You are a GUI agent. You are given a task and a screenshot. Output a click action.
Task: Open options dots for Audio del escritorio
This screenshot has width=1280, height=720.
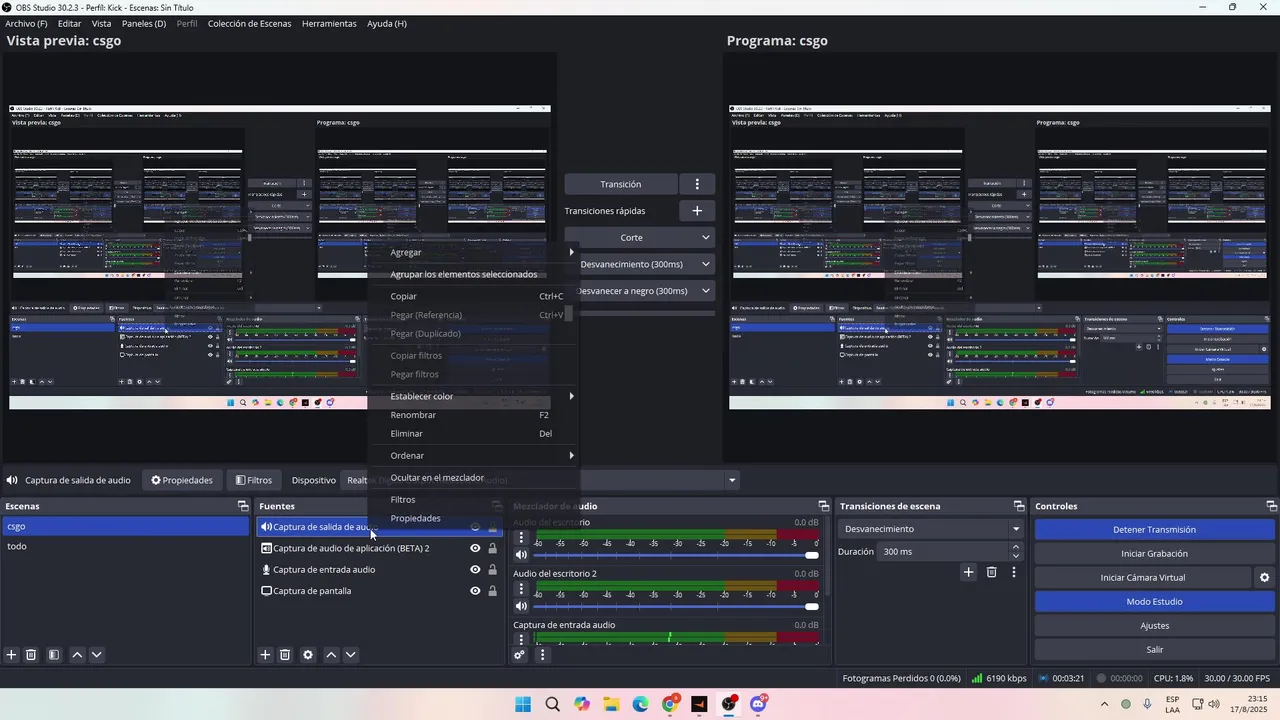521,537
